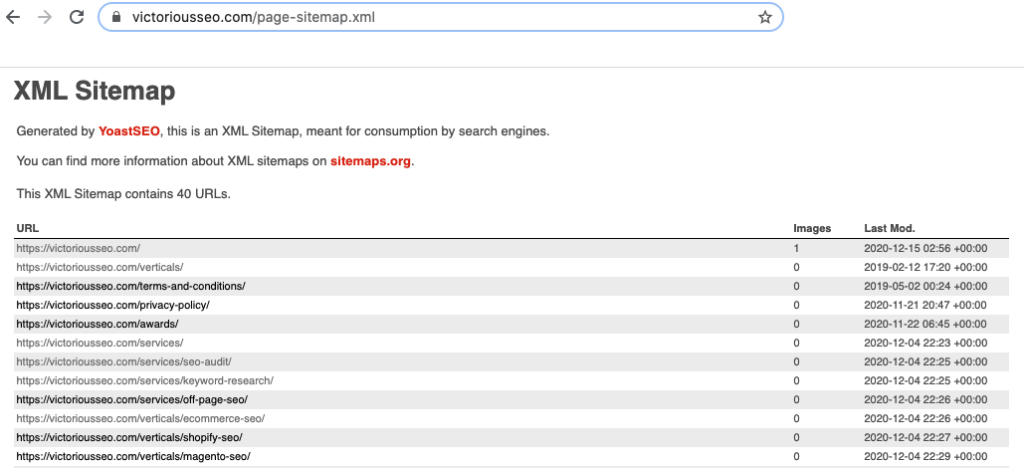The image size is (1024, 468).
Task: Open the verticals/magento-seo URL
Action: [133, 456]
